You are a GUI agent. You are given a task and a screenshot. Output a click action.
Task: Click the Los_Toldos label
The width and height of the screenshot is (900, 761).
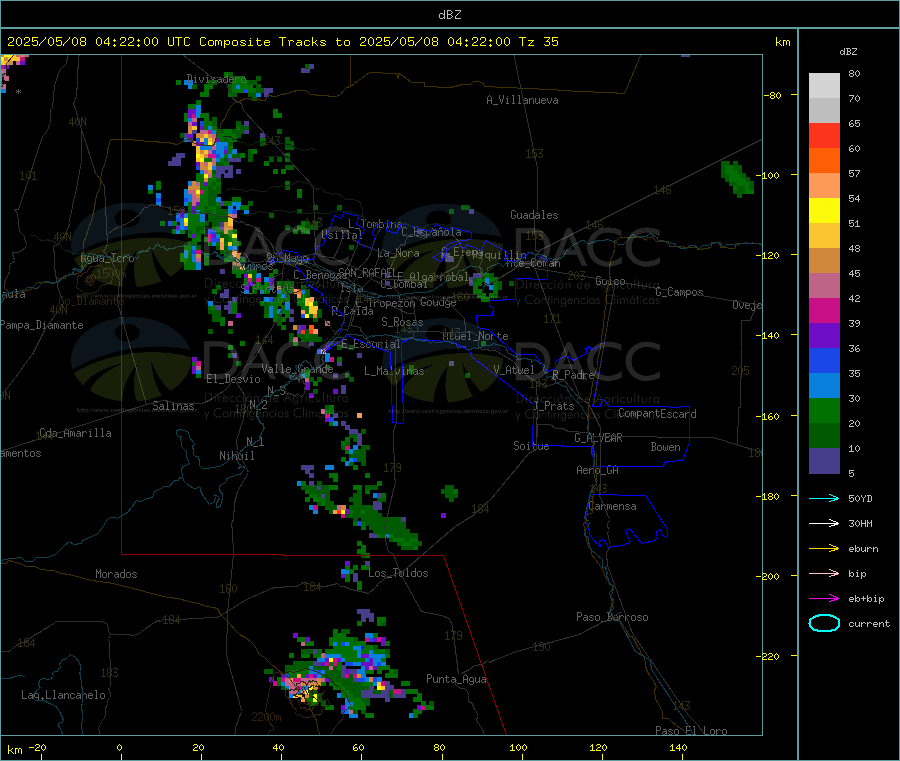pyautogui.click(x=398, y=573)
